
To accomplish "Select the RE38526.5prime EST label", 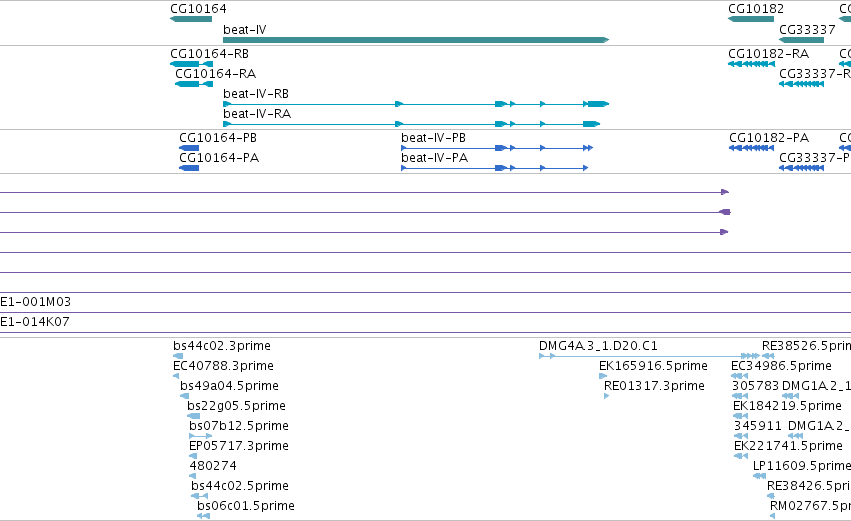I will [x=806, y=346].
